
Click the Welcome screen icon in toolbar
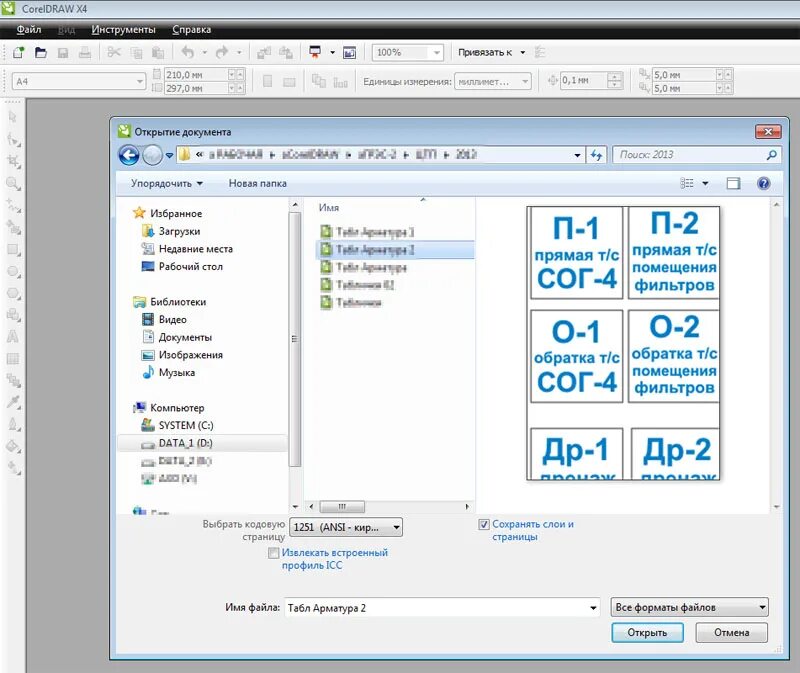click(x=349, y=53)
